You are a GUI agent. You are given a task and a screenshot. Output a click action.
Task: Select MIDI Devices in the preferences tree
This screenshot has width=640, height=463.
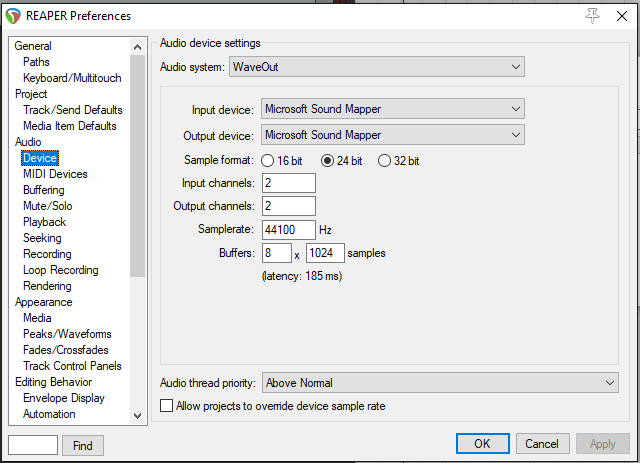[x=55, y=174]
